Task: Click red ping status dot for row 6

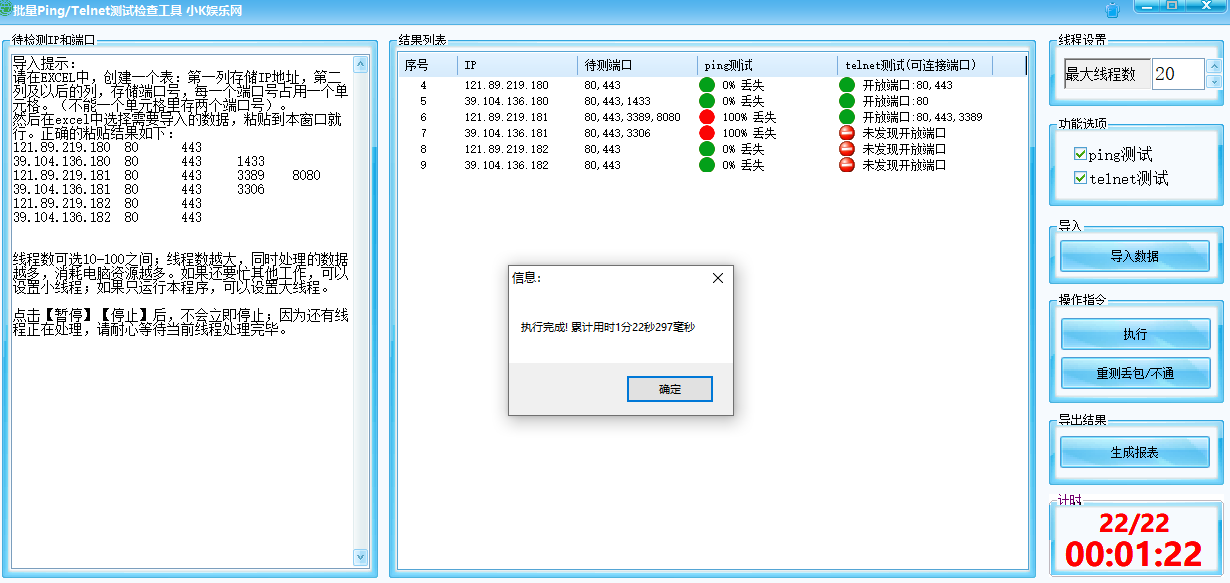Action: [707, 117]
